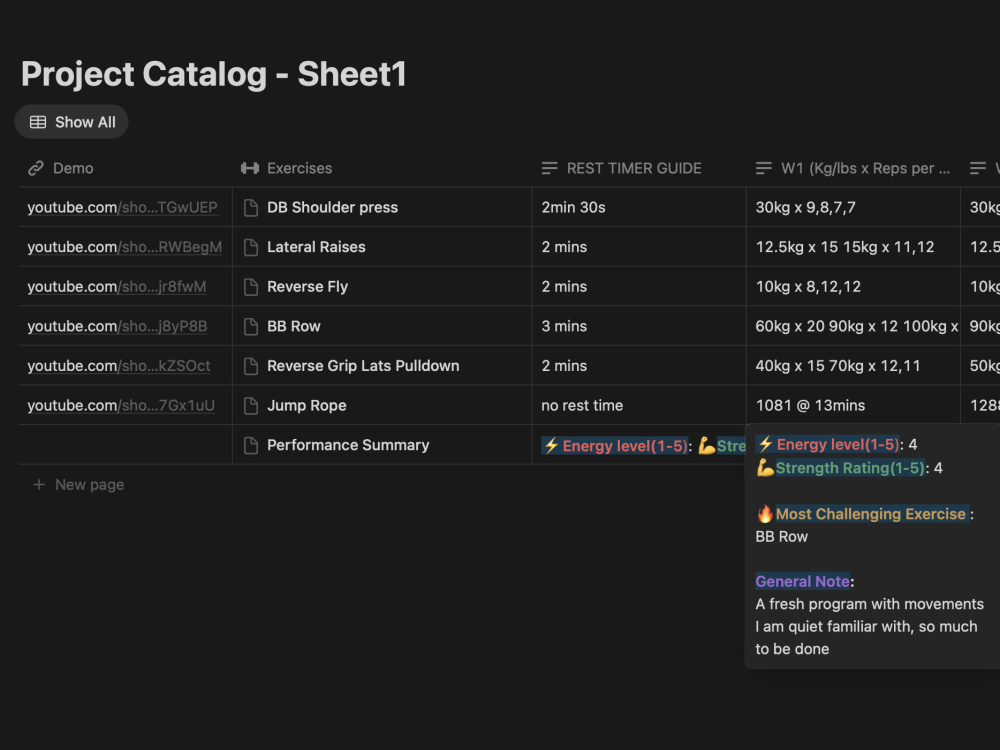This screenshot has width=1000, height=750.
Task: Click 'Most Challenging Exercise' label in popup
Action: [x=871, y=514]
